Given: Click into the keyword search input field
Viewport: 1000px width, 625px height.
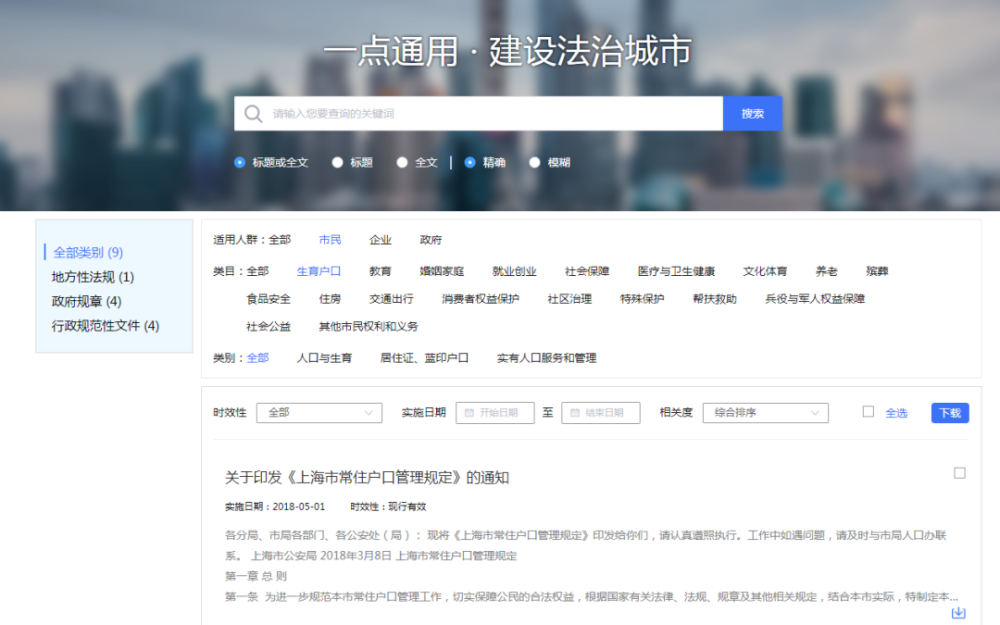Looking at the screenshot, I should pyautogui.click(x=490, y=114).
